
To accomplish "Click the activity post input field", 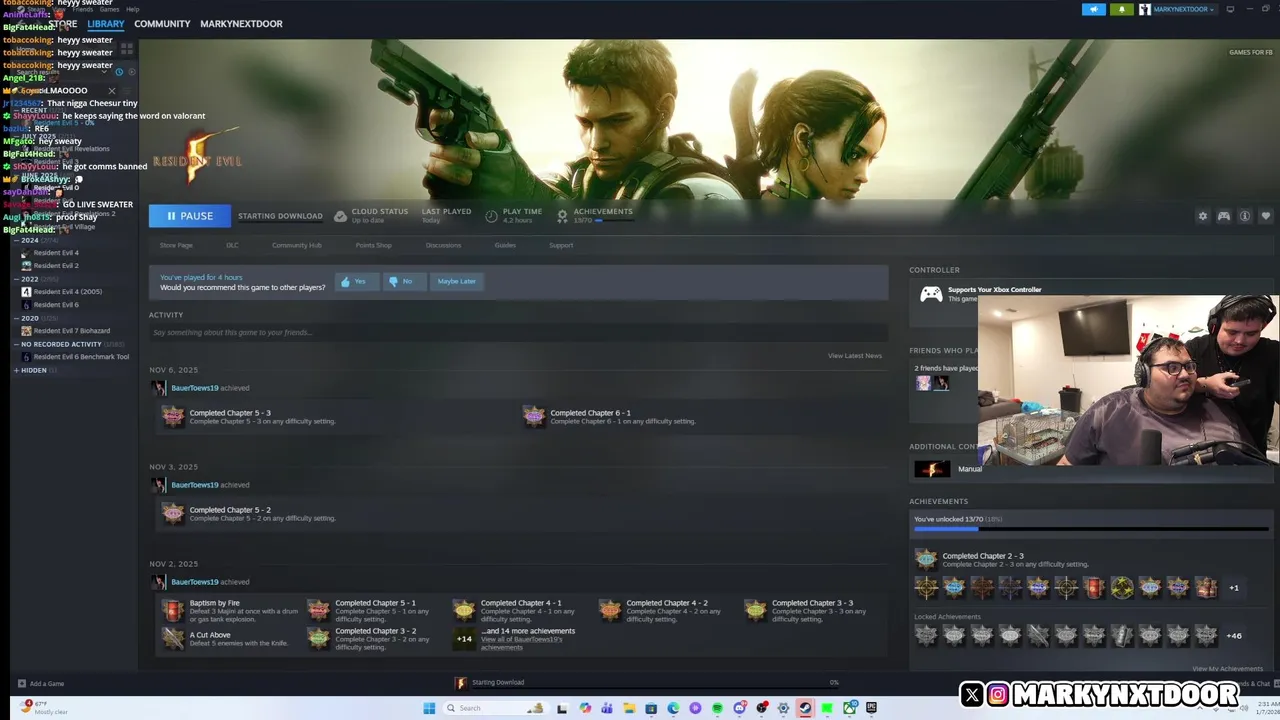I will pyautogui.click(x=518, y=332).
